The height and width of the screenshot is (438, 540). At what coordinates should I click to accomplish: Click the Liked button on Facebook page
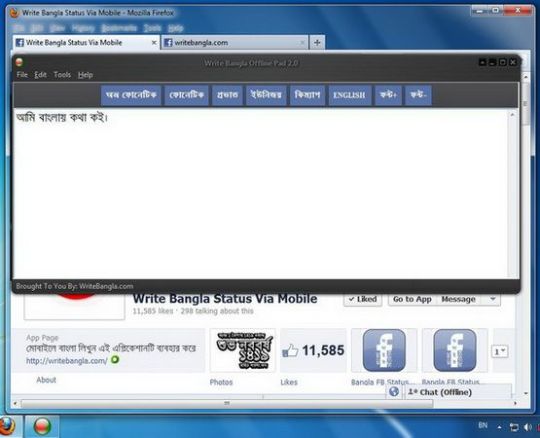coord(363,299)
